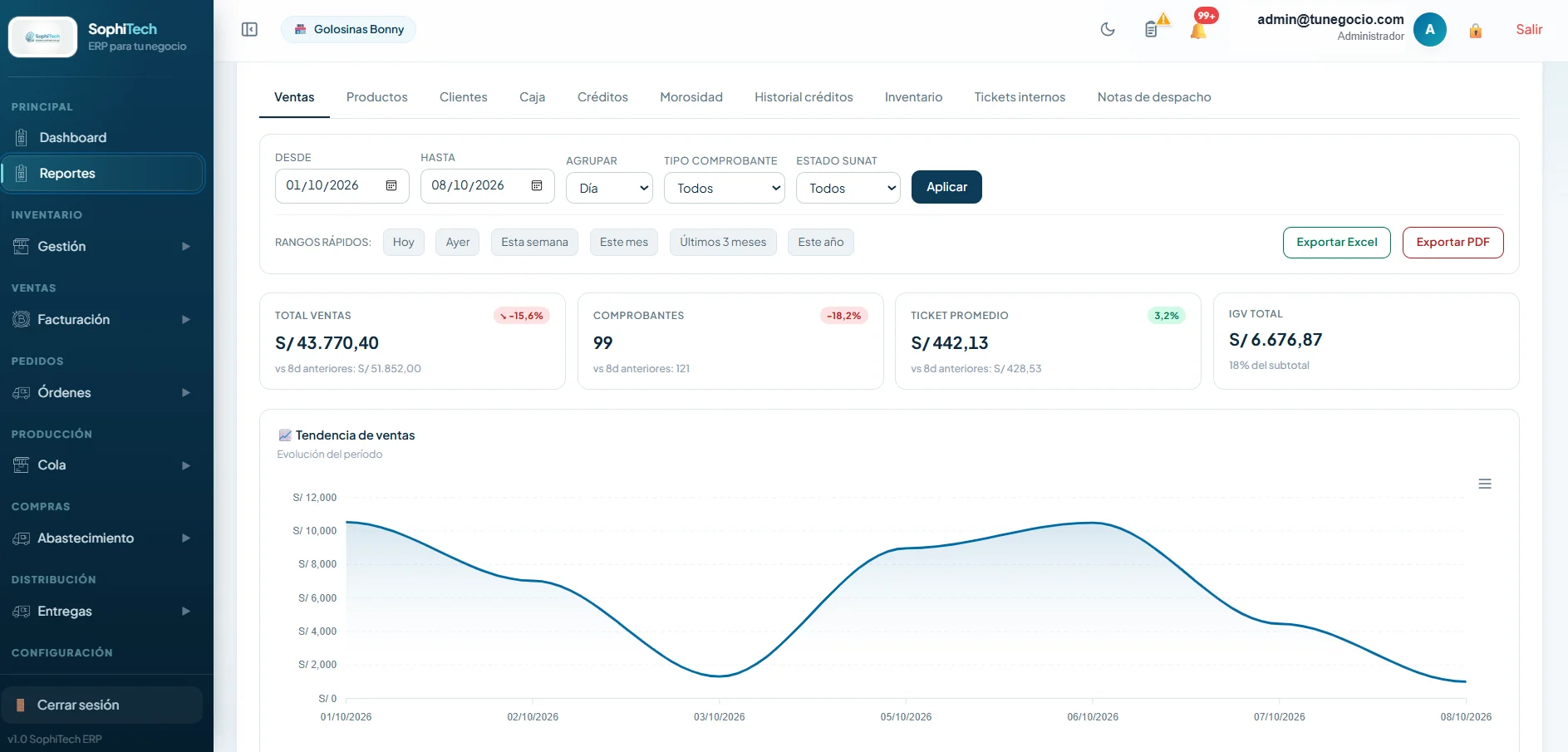Switch to the Inventario tab

pyautogui.click(x=913, y=97)
